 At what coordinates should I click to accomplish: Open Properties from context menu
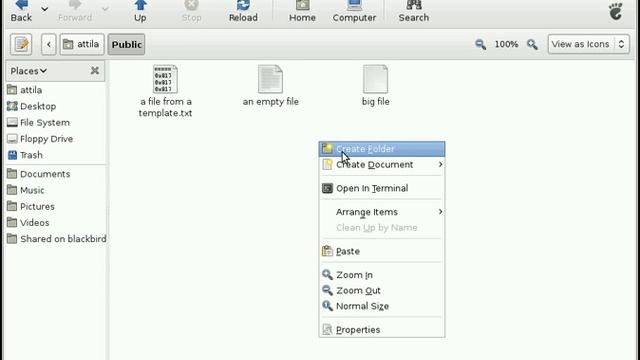click(382, 329)
